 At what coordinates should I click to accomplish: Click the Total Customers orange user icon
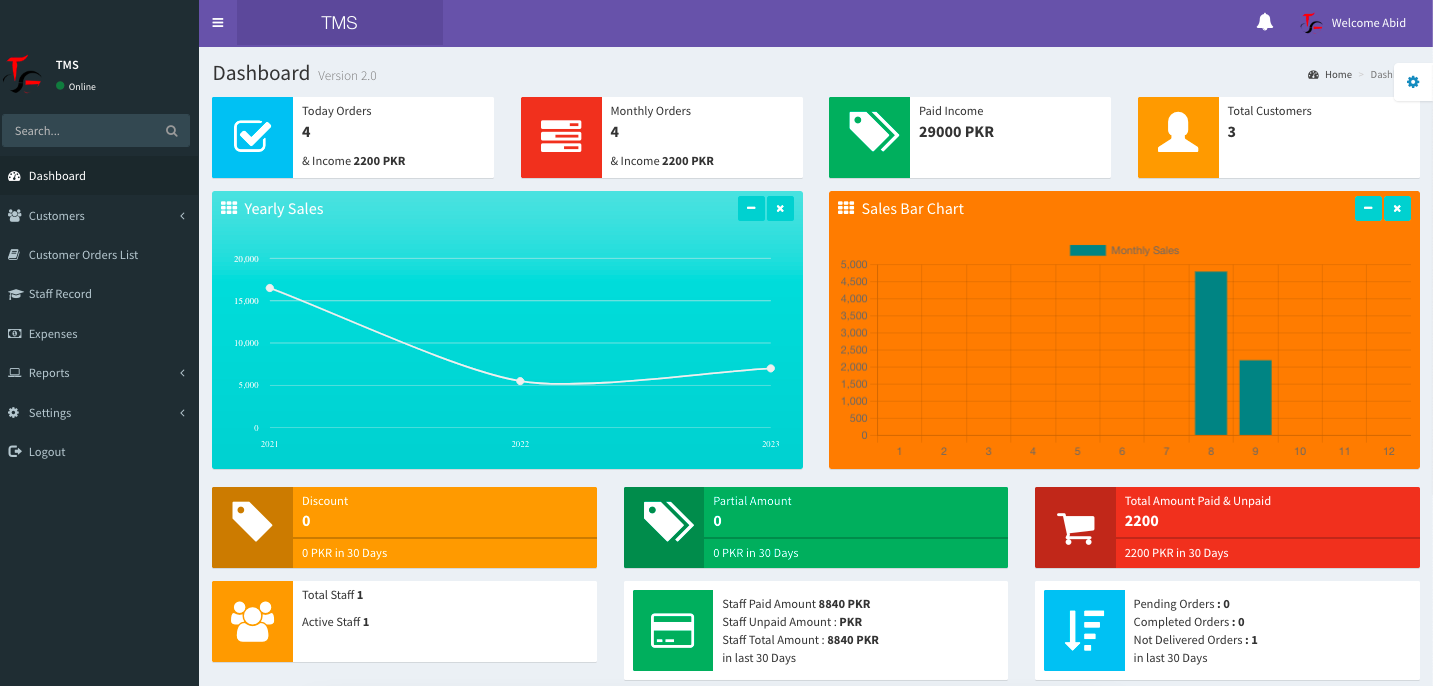(1178, 137)
